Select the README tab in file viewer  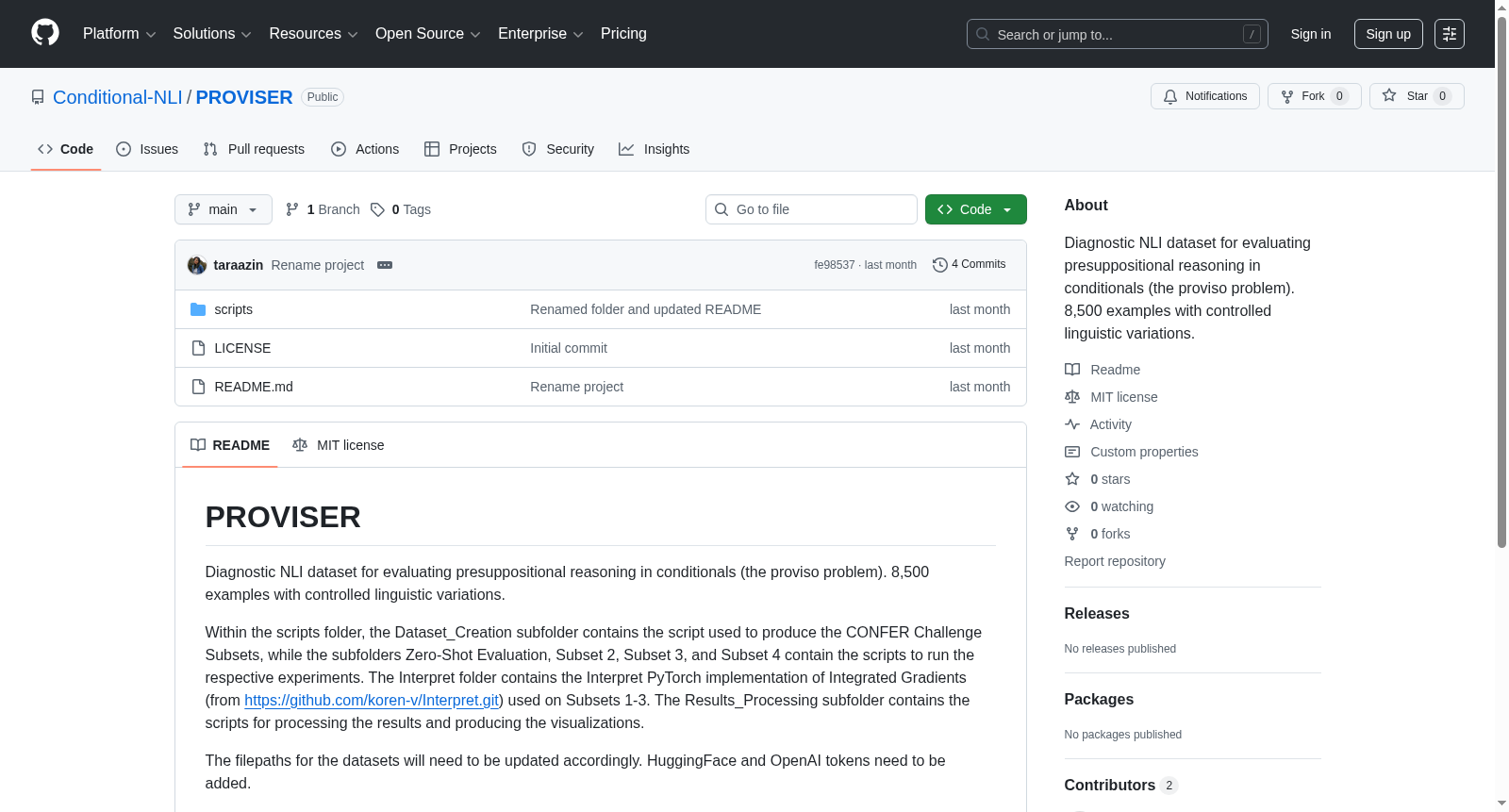coord(230,445)
